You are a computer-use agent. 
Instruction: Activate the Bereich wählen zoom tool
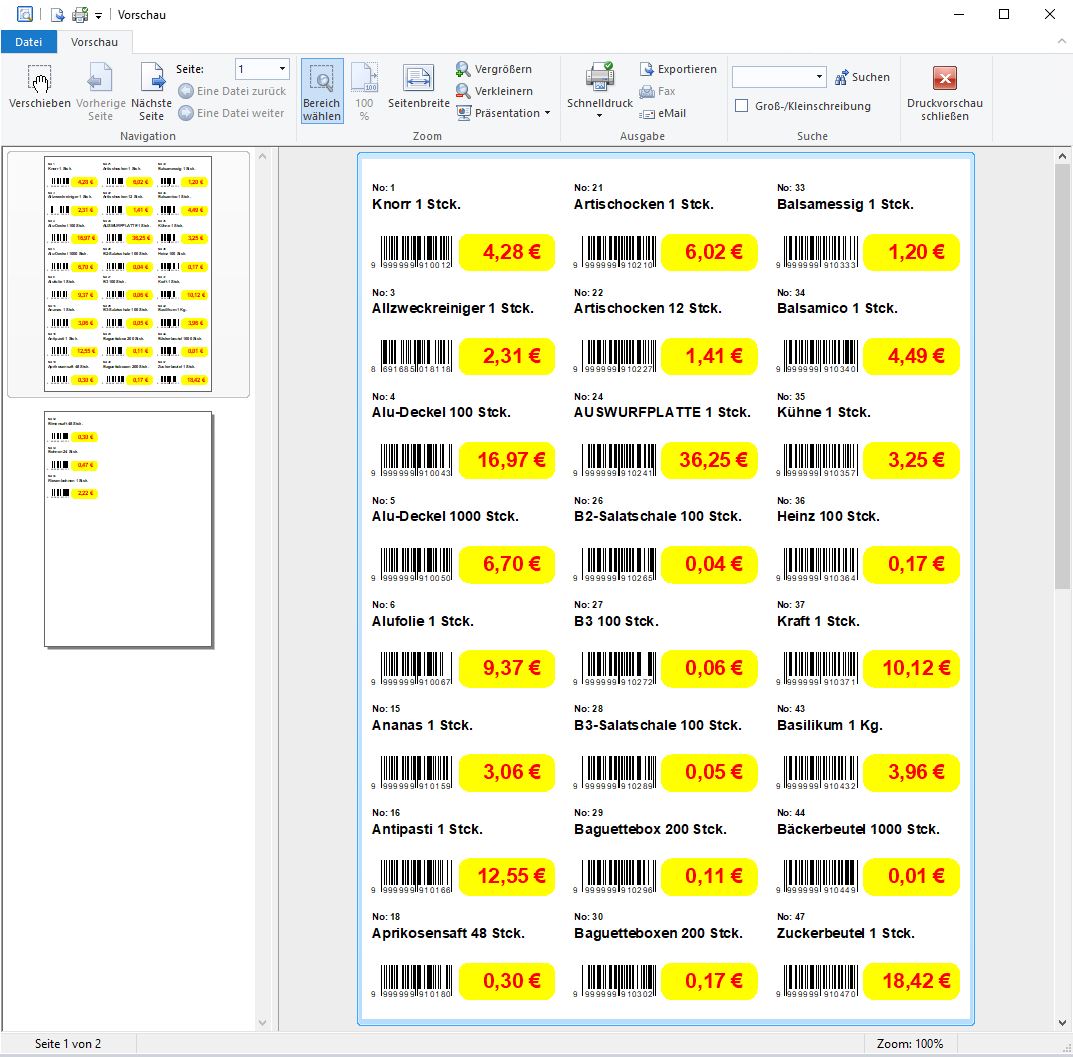click(322, 92)
